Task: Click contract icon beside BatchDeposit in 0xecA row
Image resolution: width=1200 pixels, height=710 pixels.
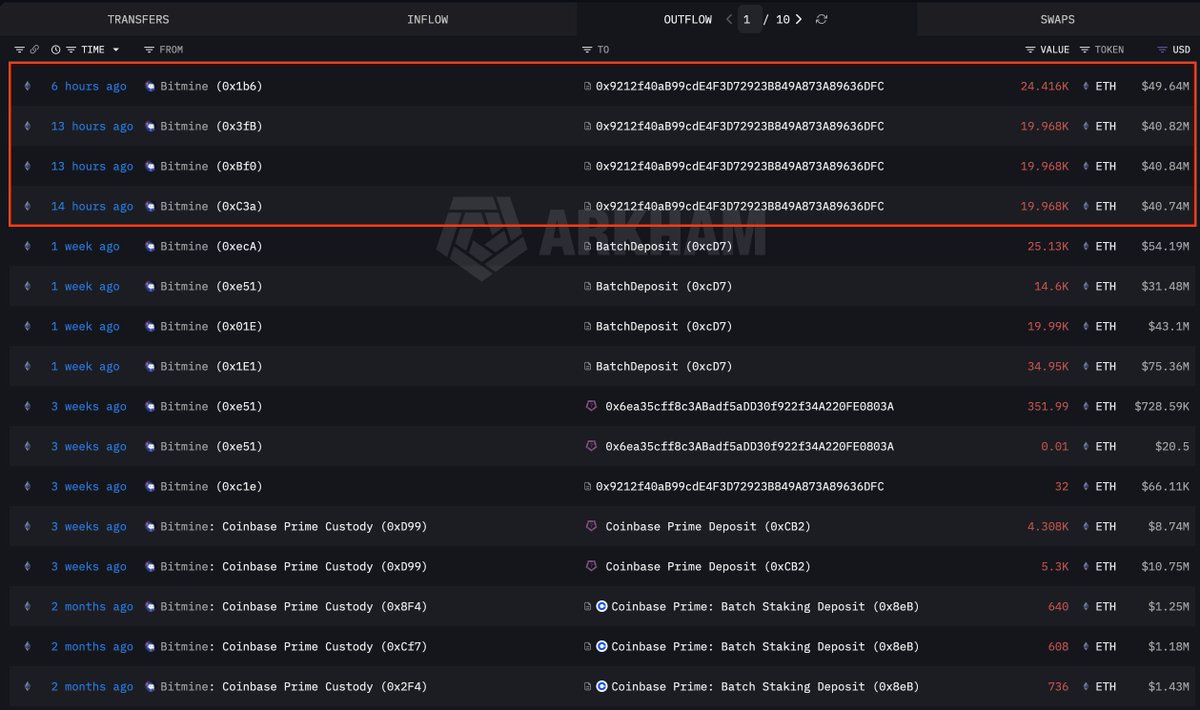Action: [588, 246]
